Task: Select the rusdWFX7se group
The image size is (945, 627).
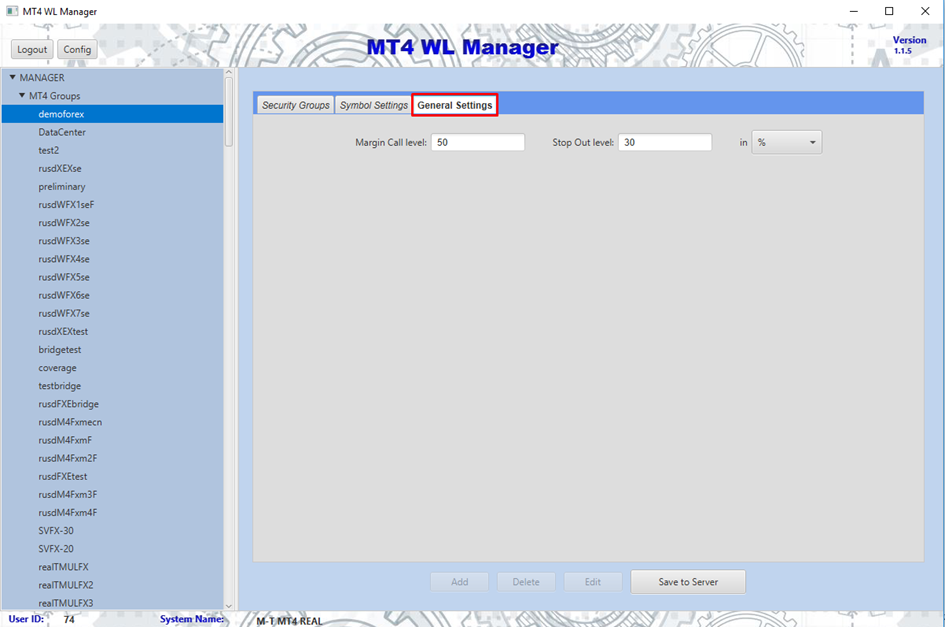Action: coord(112,313)
